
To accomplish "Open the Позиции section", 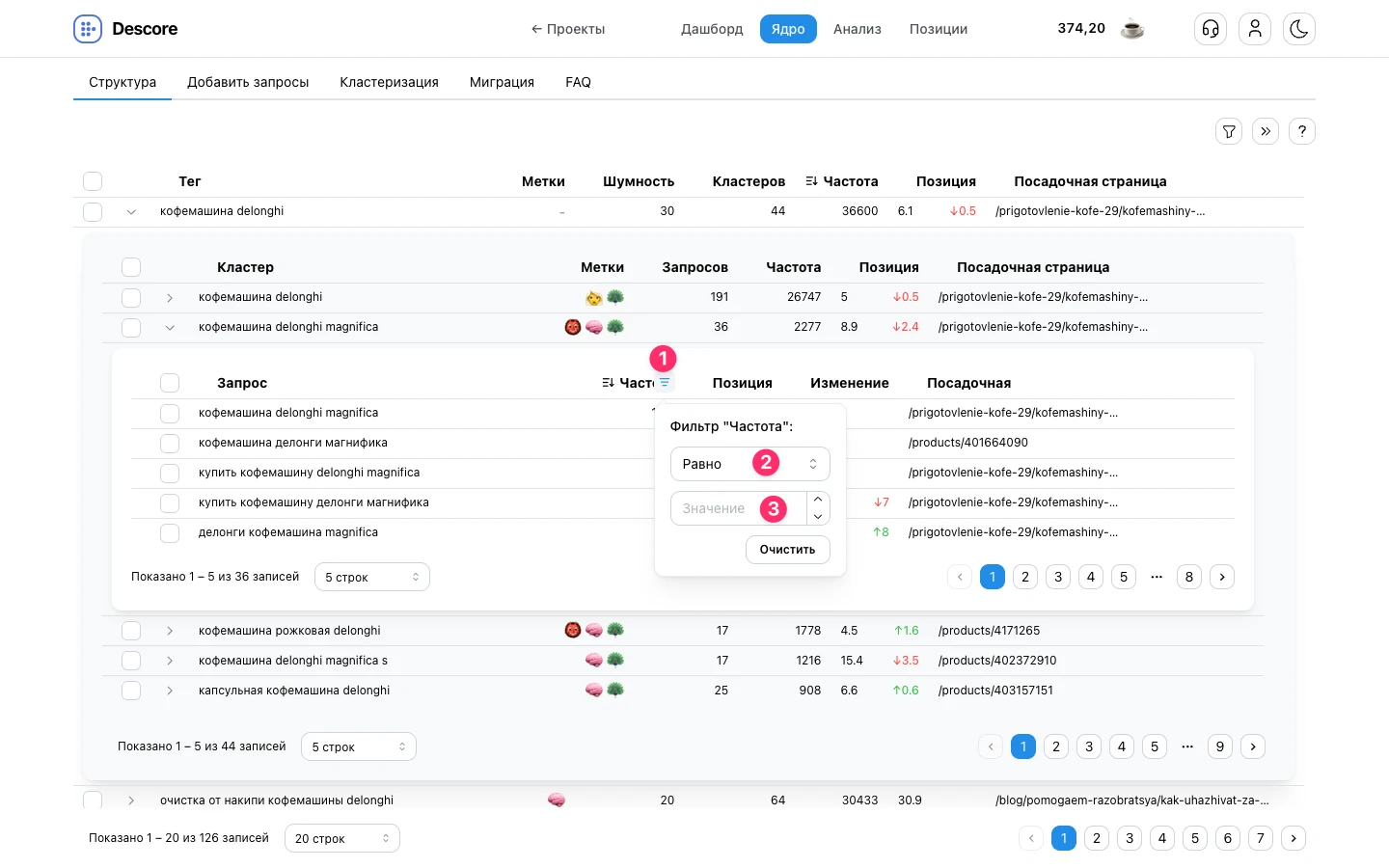I will click(939, 29).
